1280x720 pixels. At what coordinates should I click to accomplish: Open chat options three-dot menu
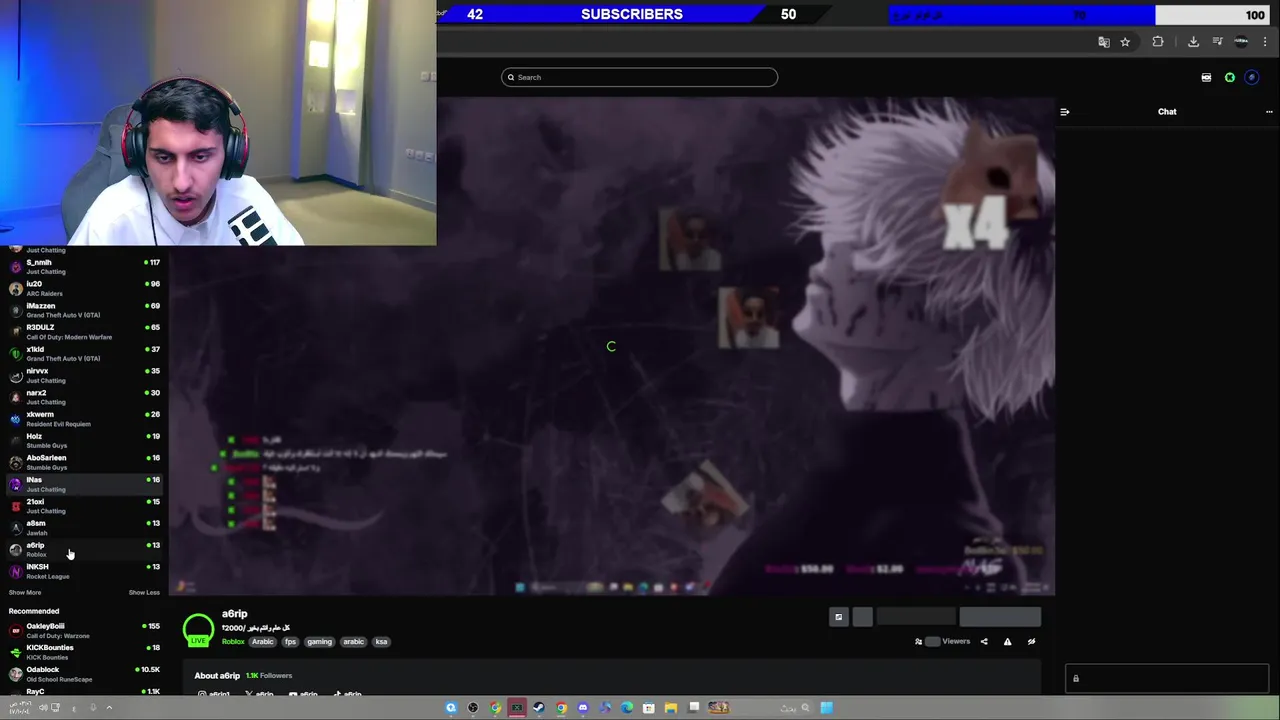pyautogui.click(x=1269, y=112)
